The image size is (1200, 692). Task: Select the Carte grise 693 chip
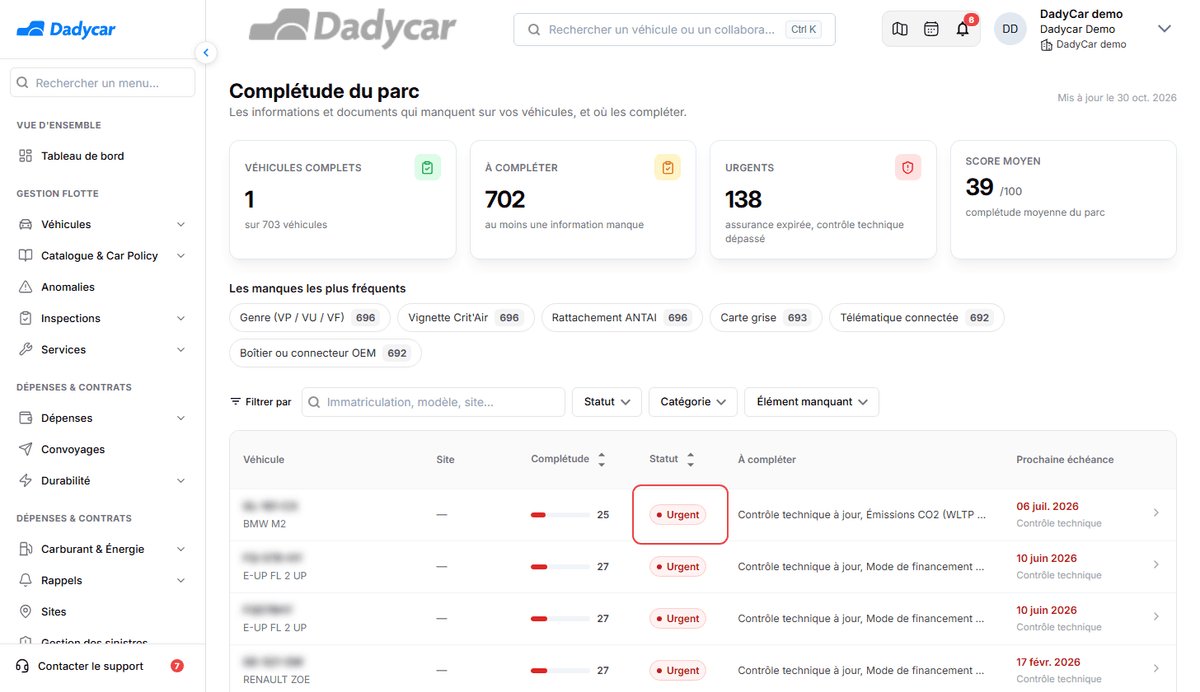[x=765, y=318]
